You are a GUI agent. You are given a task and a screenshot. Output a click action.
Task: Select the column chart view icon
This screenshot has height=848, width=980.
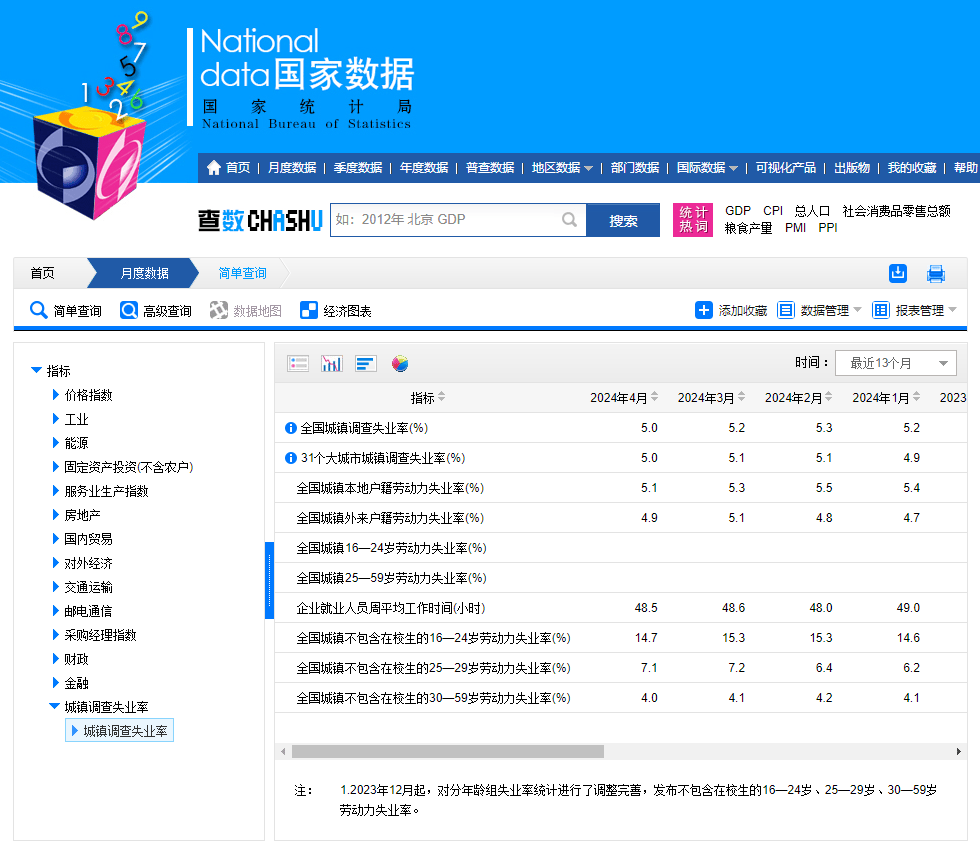[x=331, y=363]
